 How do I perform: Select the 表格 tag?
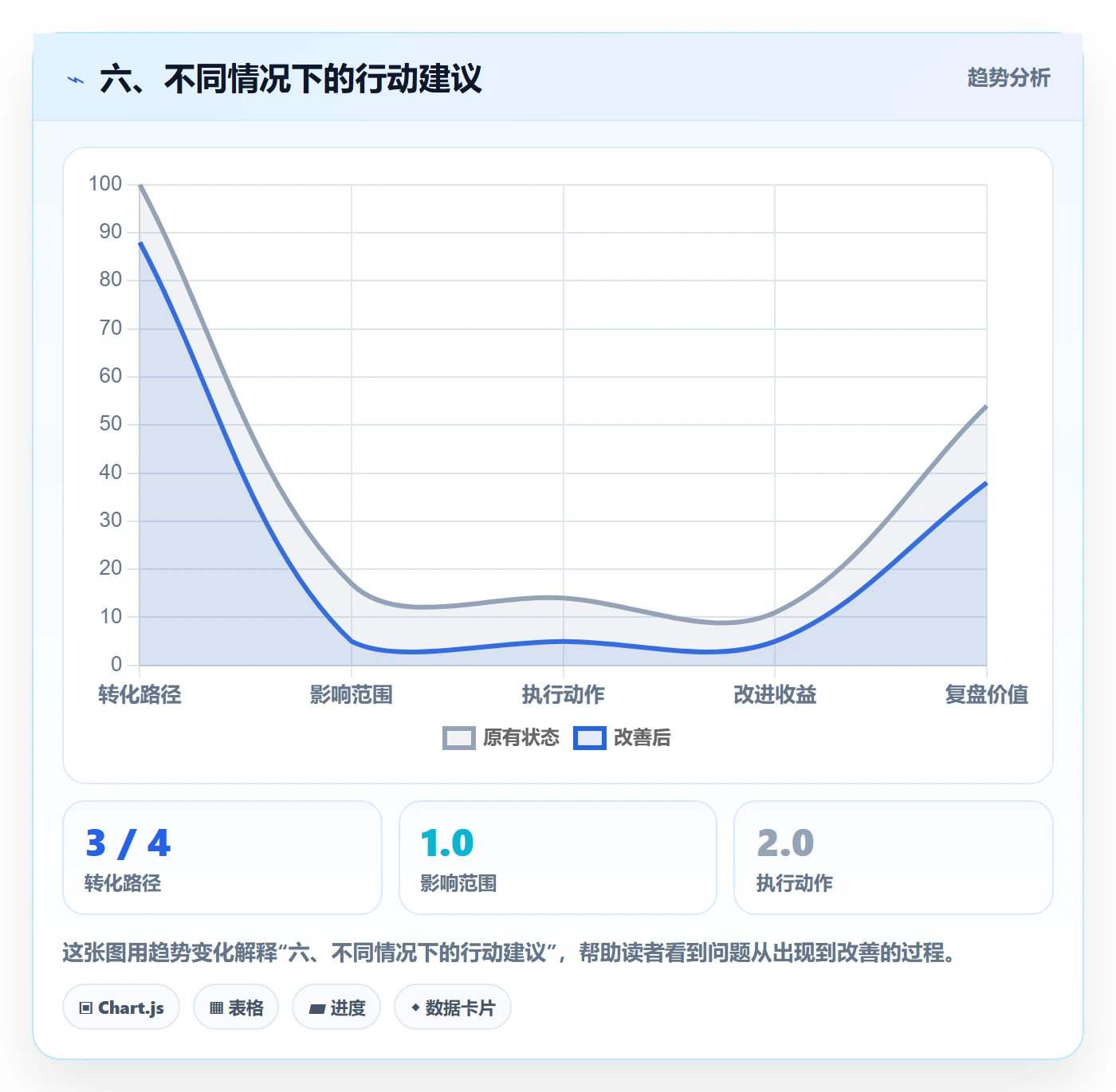point(236,1008)
